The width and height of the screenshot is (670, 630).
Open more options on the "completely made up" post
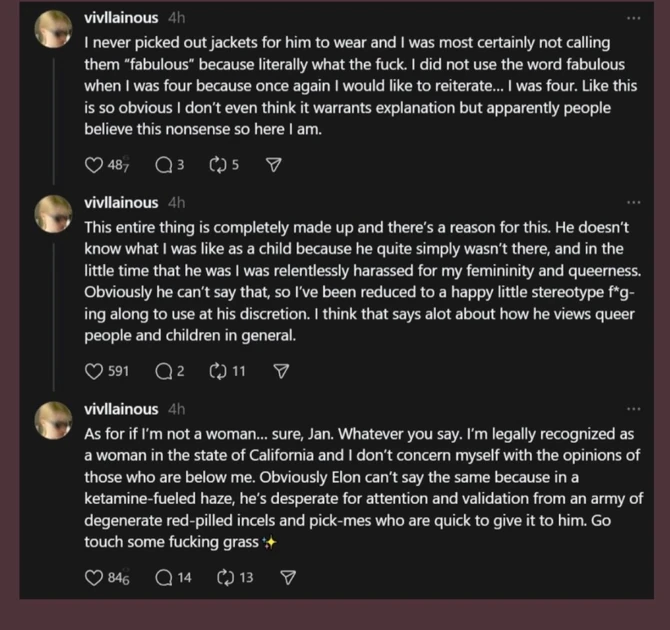click(x=632, y=202)
